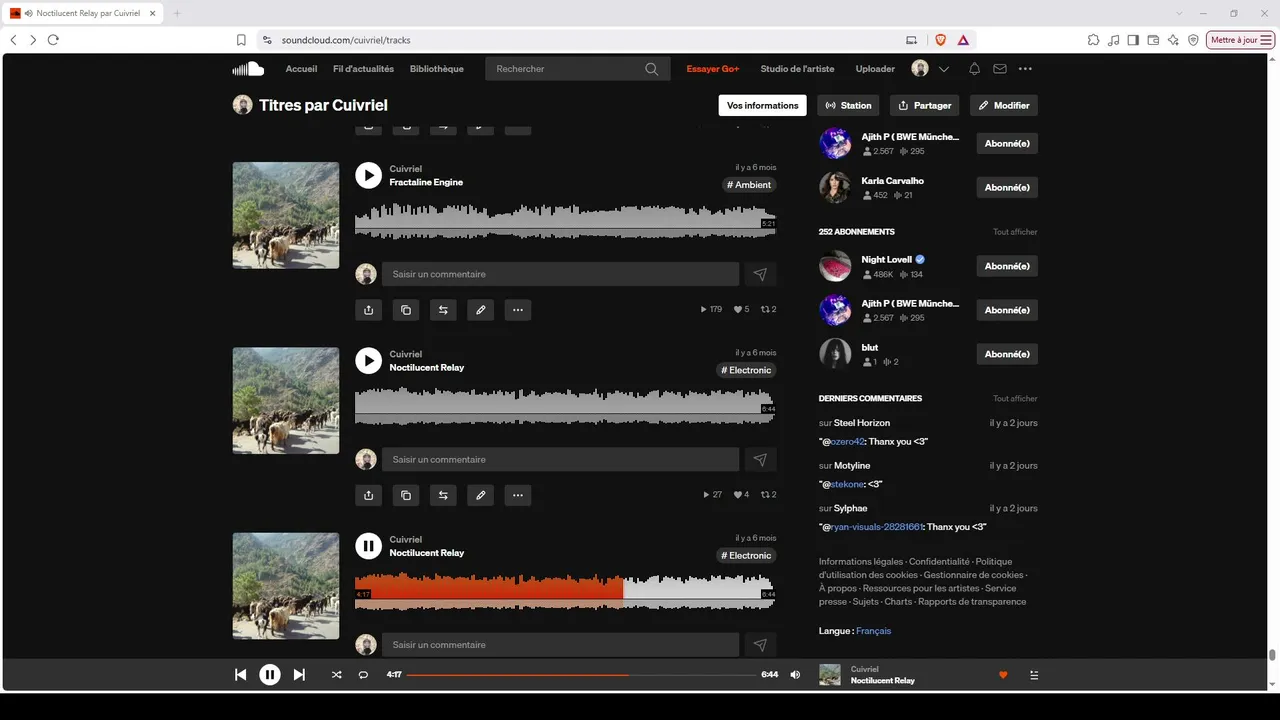Click Essayer Go+ link
The width and height of the screenshot is (1280, 720).
point(712,69)
